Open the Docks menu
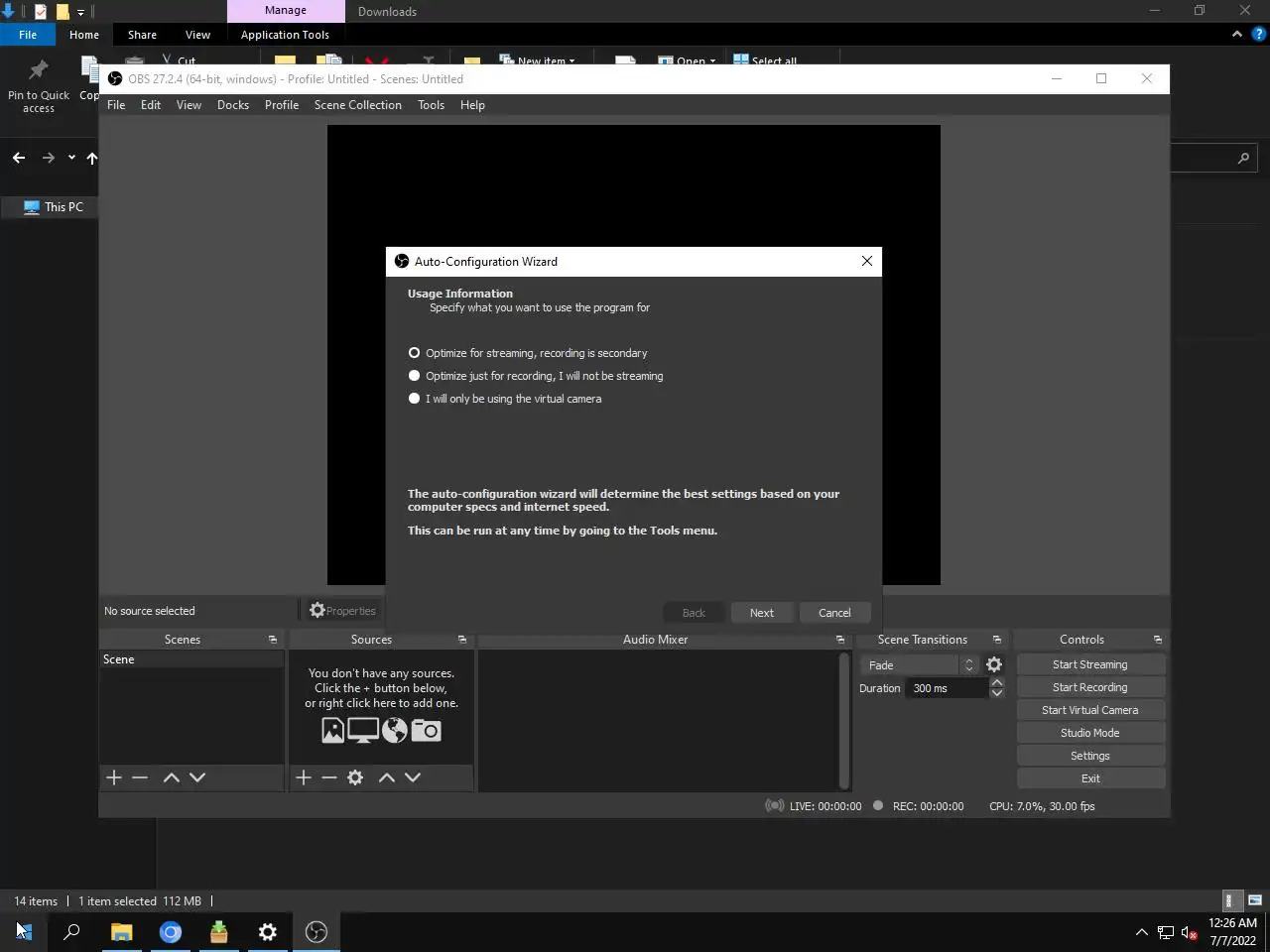 [233, 105]
